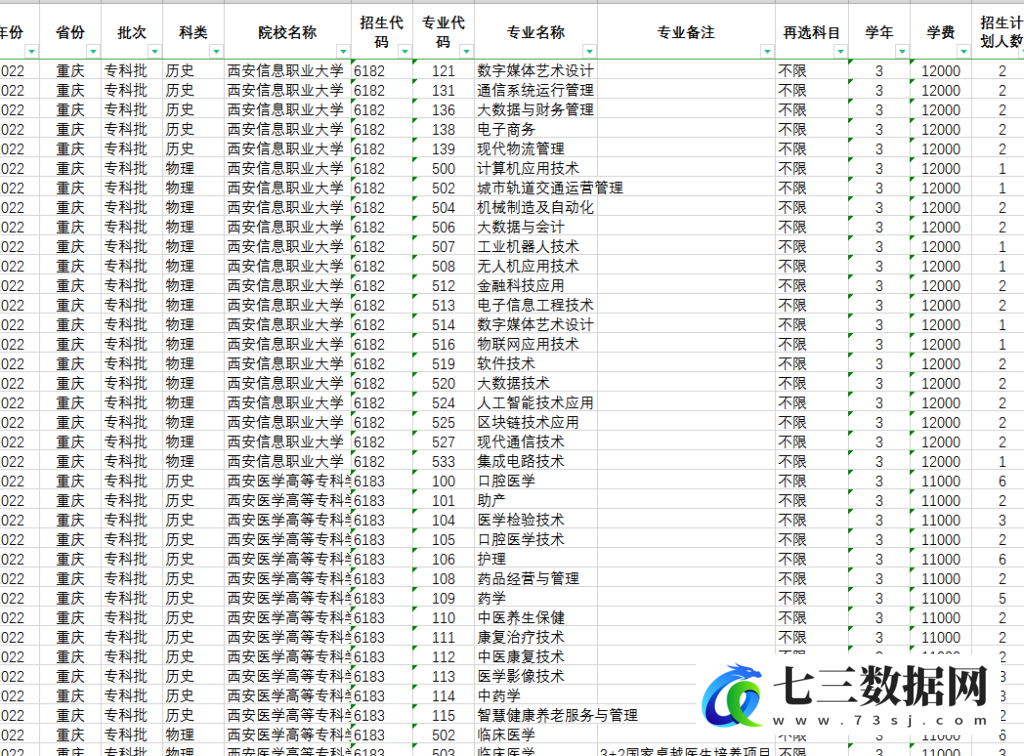Select the 软件技术 cell
This screenshot has width=1024, height=756.
coord(536,364)
